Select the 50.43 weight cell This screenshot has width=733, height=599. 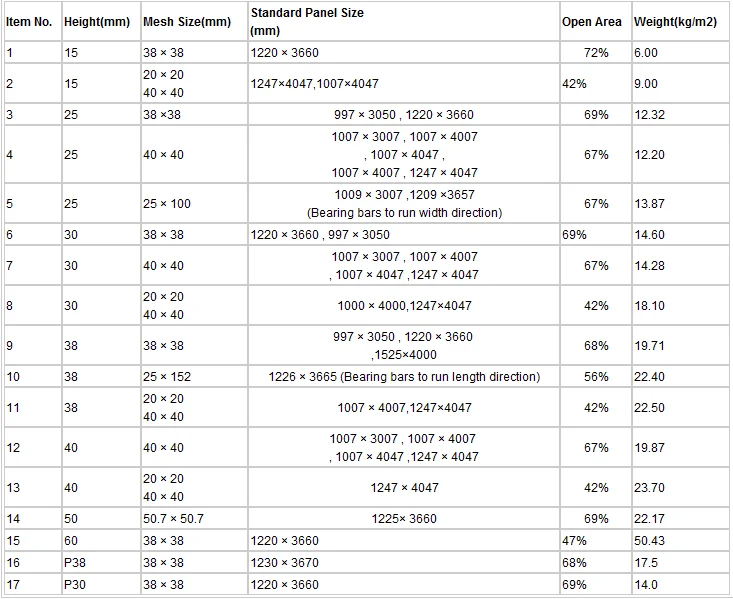click(x=649, y=541)
